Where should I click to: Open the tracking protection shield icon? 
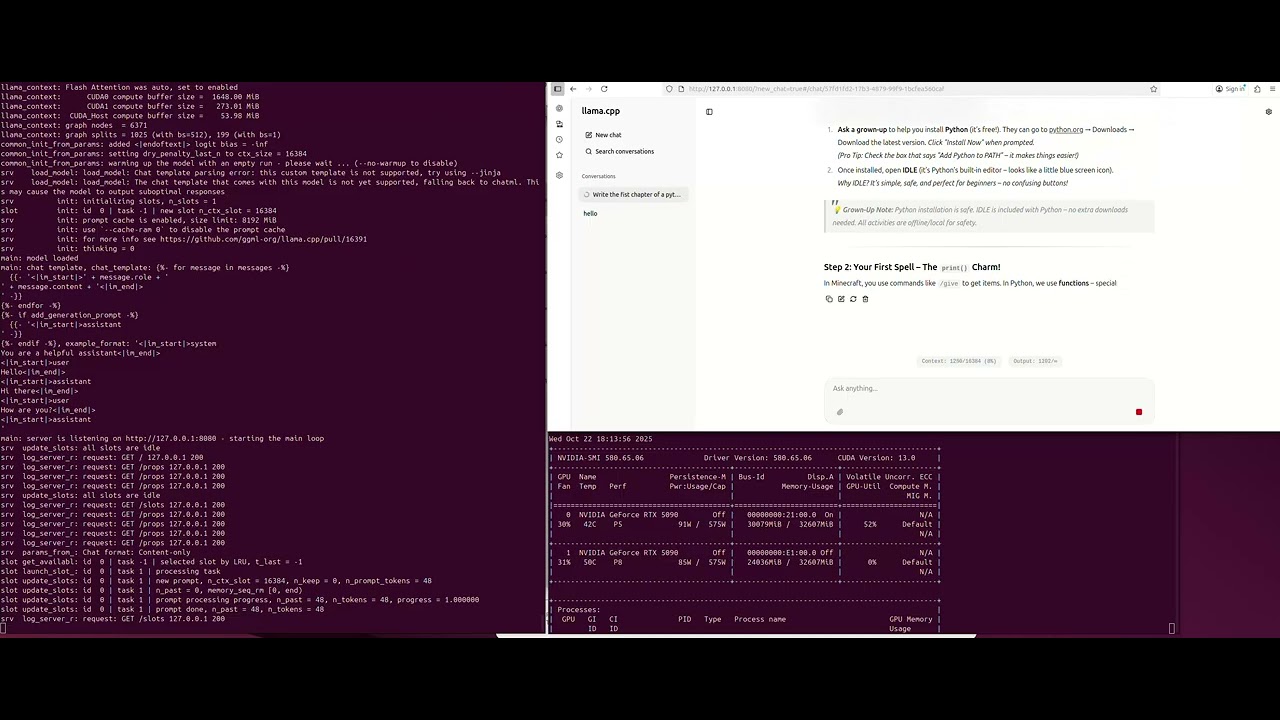pos(669,89)
